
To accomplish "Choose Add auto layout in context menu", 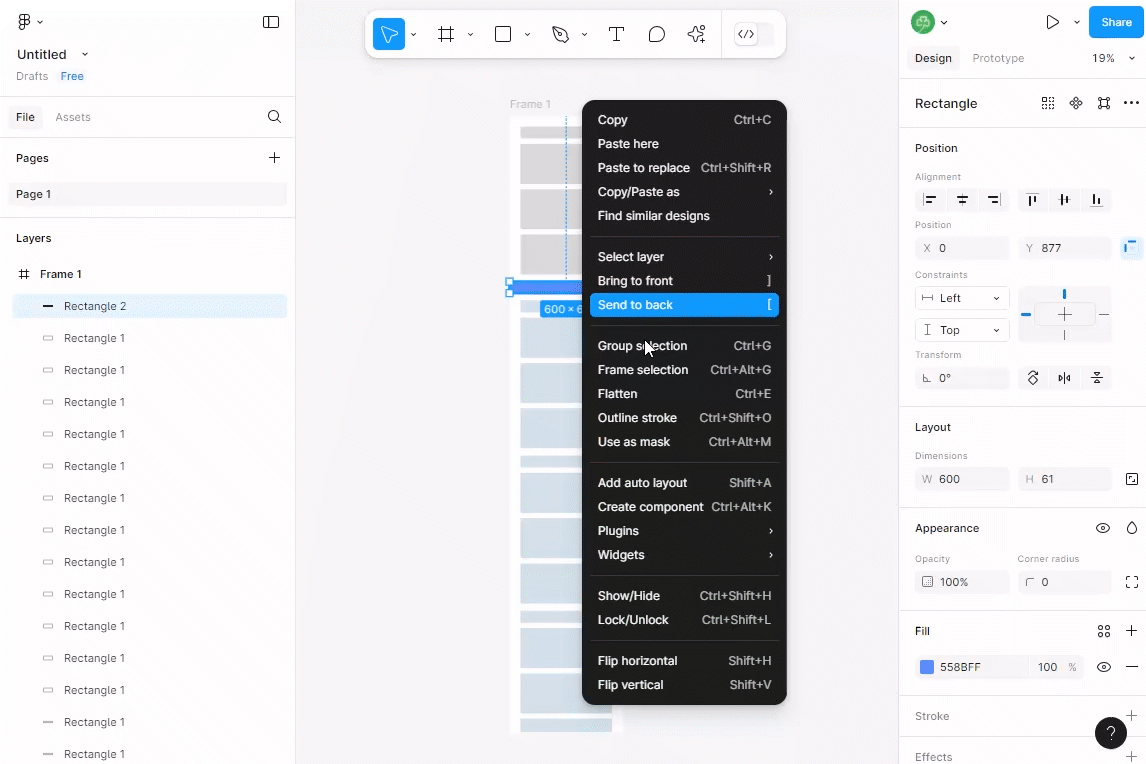I will click(684, 483).
